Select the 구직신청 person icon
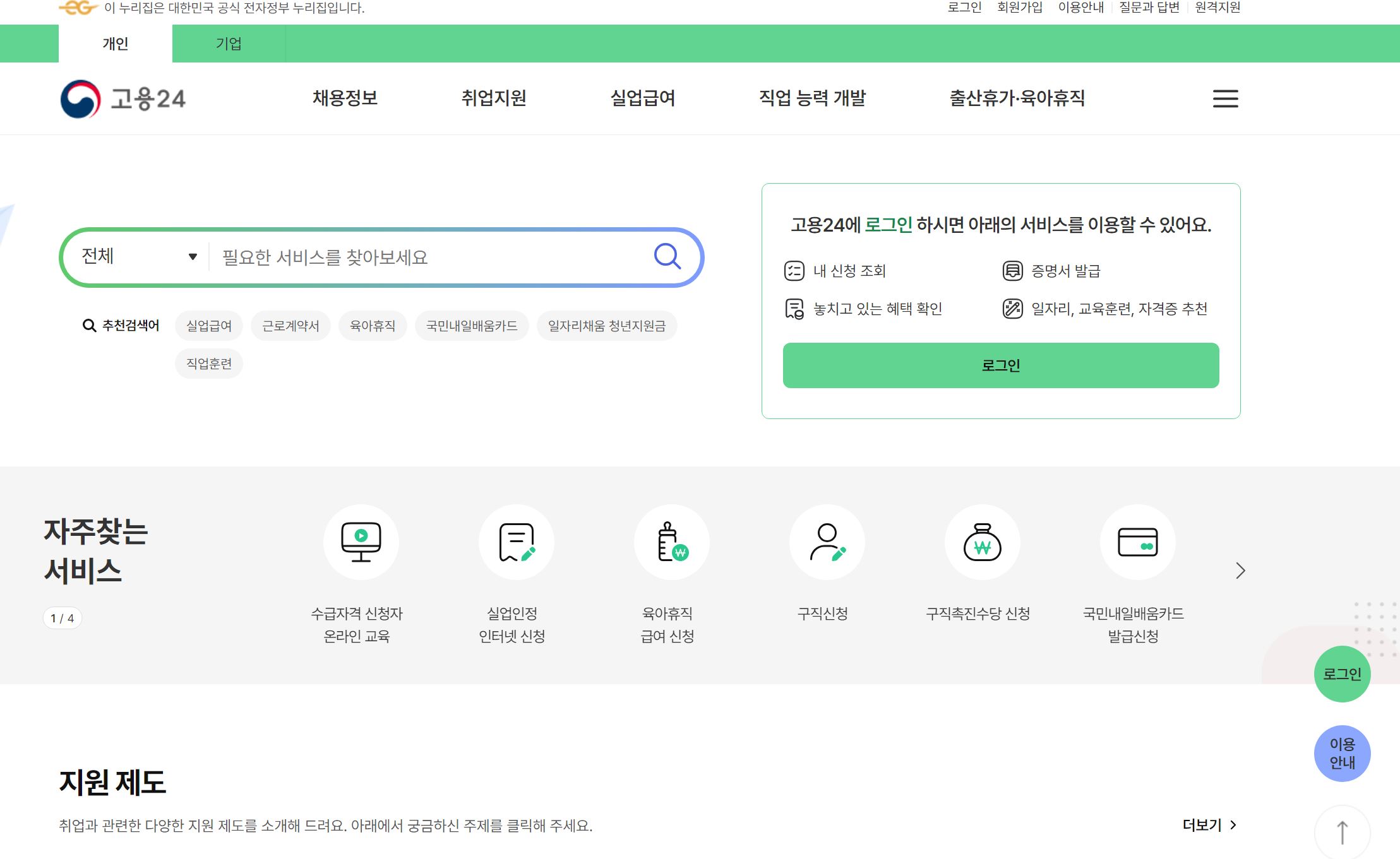The height and width of the screenshot is (859, 1400). tap(827, 542)
